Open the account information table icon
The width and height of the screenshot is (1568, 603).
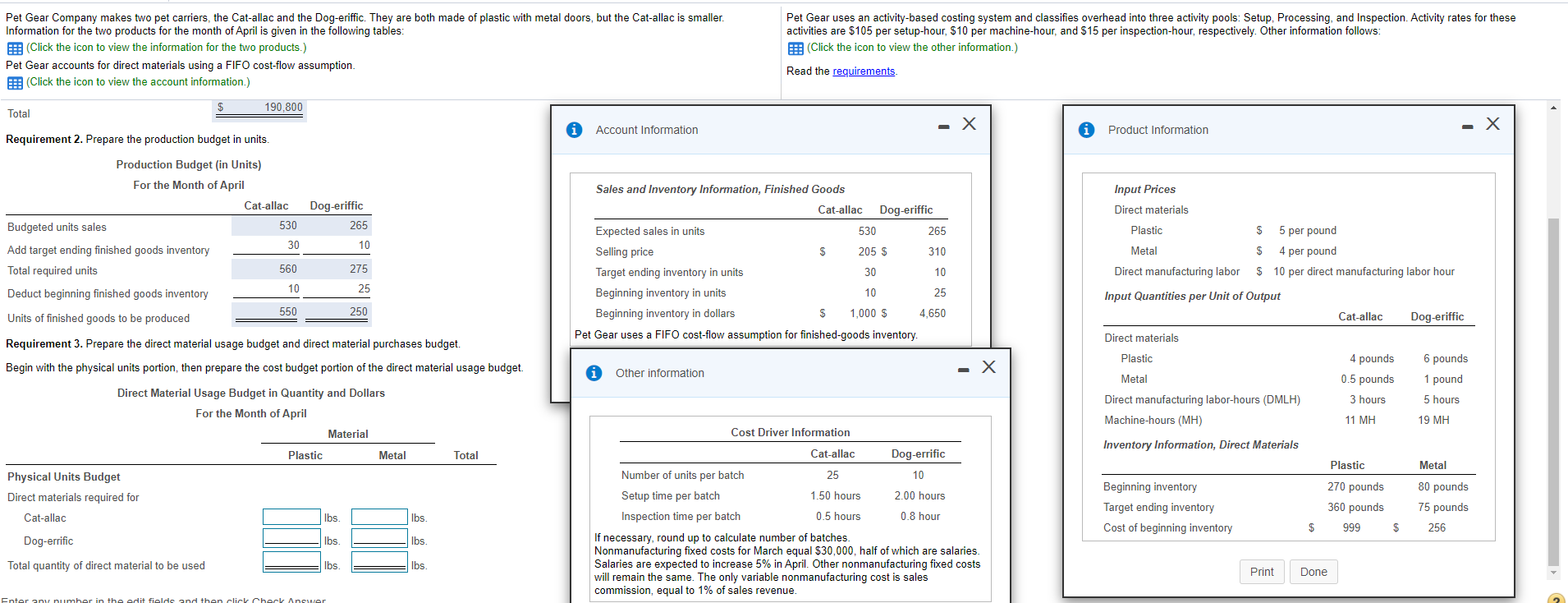point(15,83)
